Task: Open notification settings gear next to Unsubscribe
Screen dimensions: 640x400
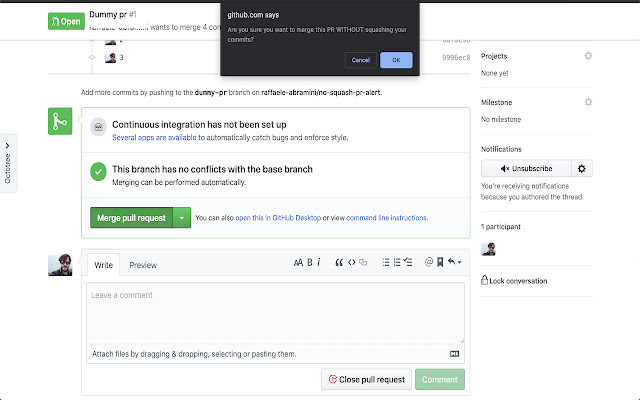Action: [x=582, y=169]
